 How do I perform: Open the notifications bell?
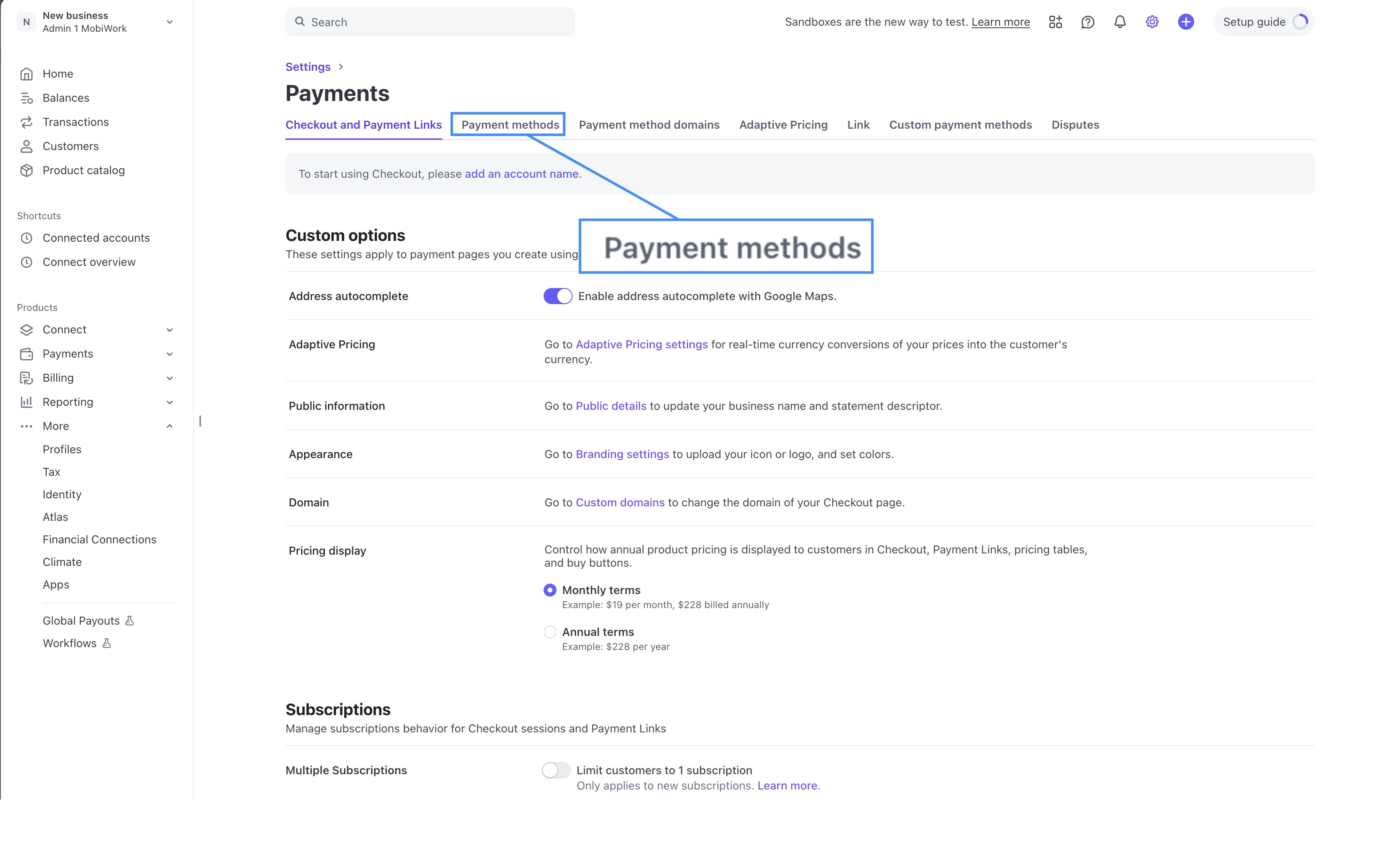click(1119, 22)
